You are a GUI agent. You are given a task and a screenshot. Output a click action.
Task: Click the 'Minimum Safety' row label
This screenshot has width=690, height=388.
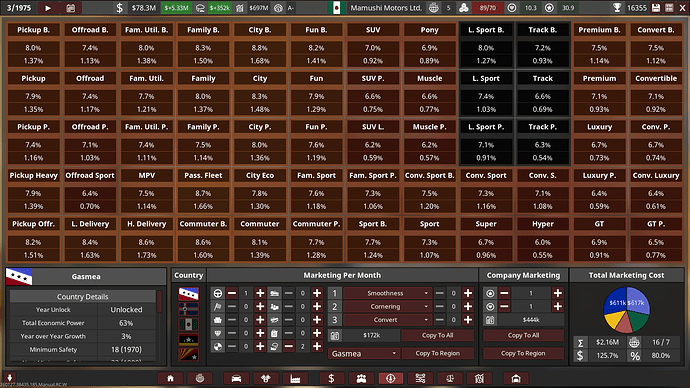click(53, 349)
